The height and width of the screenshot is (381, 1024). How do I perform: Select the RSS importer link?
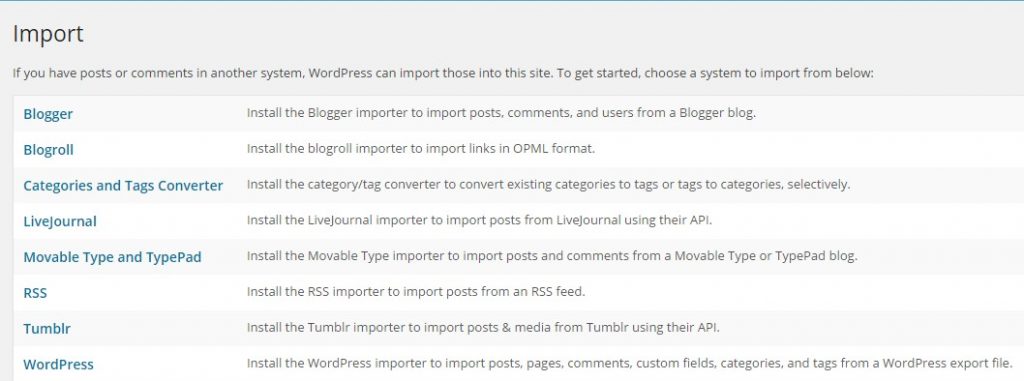[35, 293]
